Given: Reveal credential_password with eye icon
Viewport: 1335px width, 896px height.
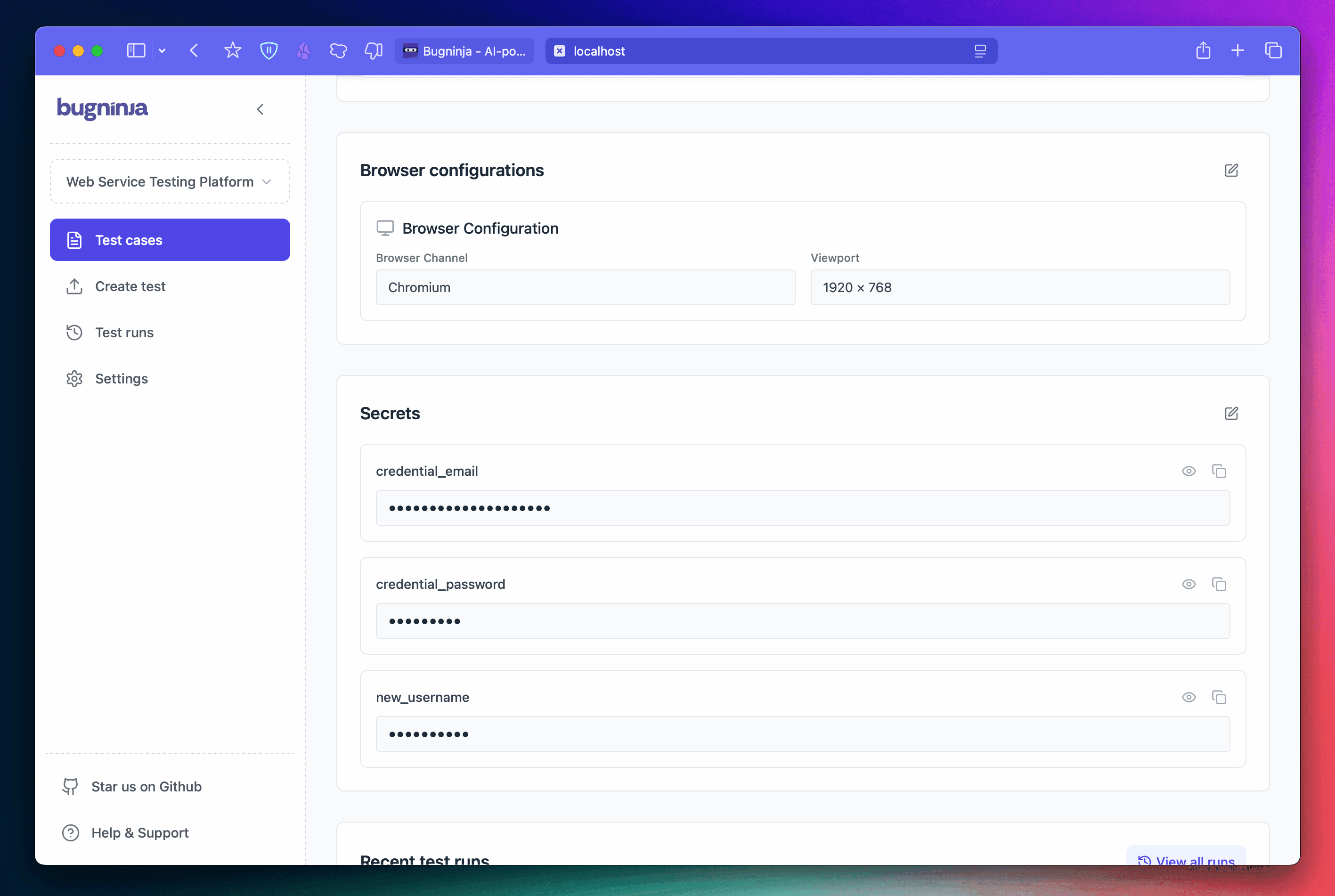Looking at the screenshot, I should [1189, 585].
